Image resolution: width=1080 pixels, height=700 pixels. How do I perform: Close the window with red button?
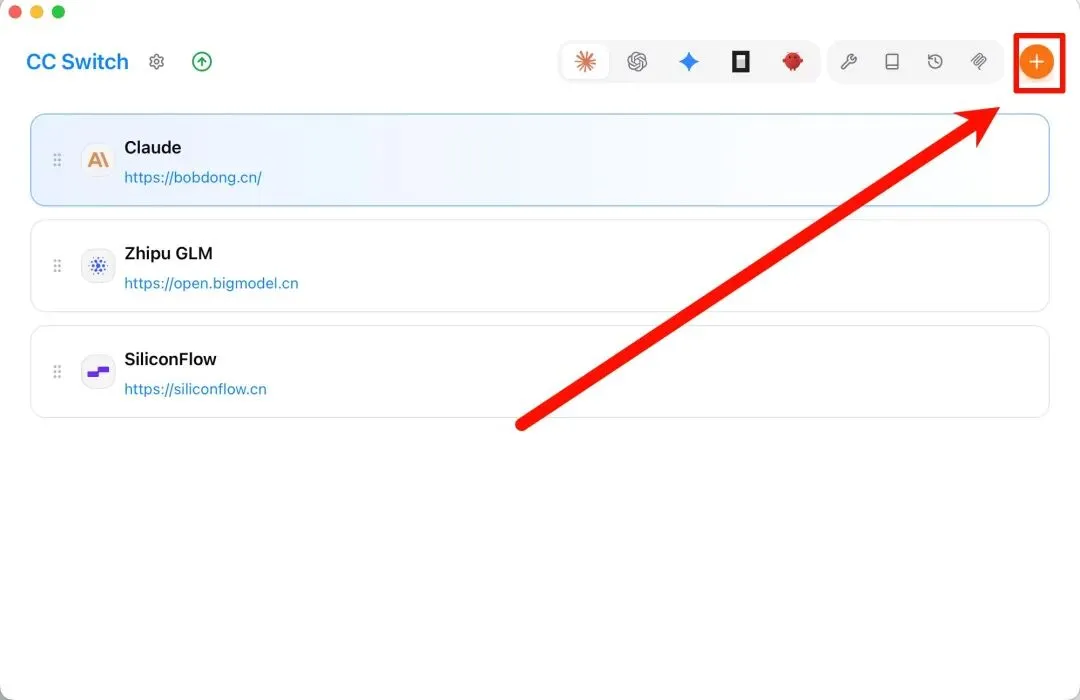pyautogui.click(x=15, y=12)
